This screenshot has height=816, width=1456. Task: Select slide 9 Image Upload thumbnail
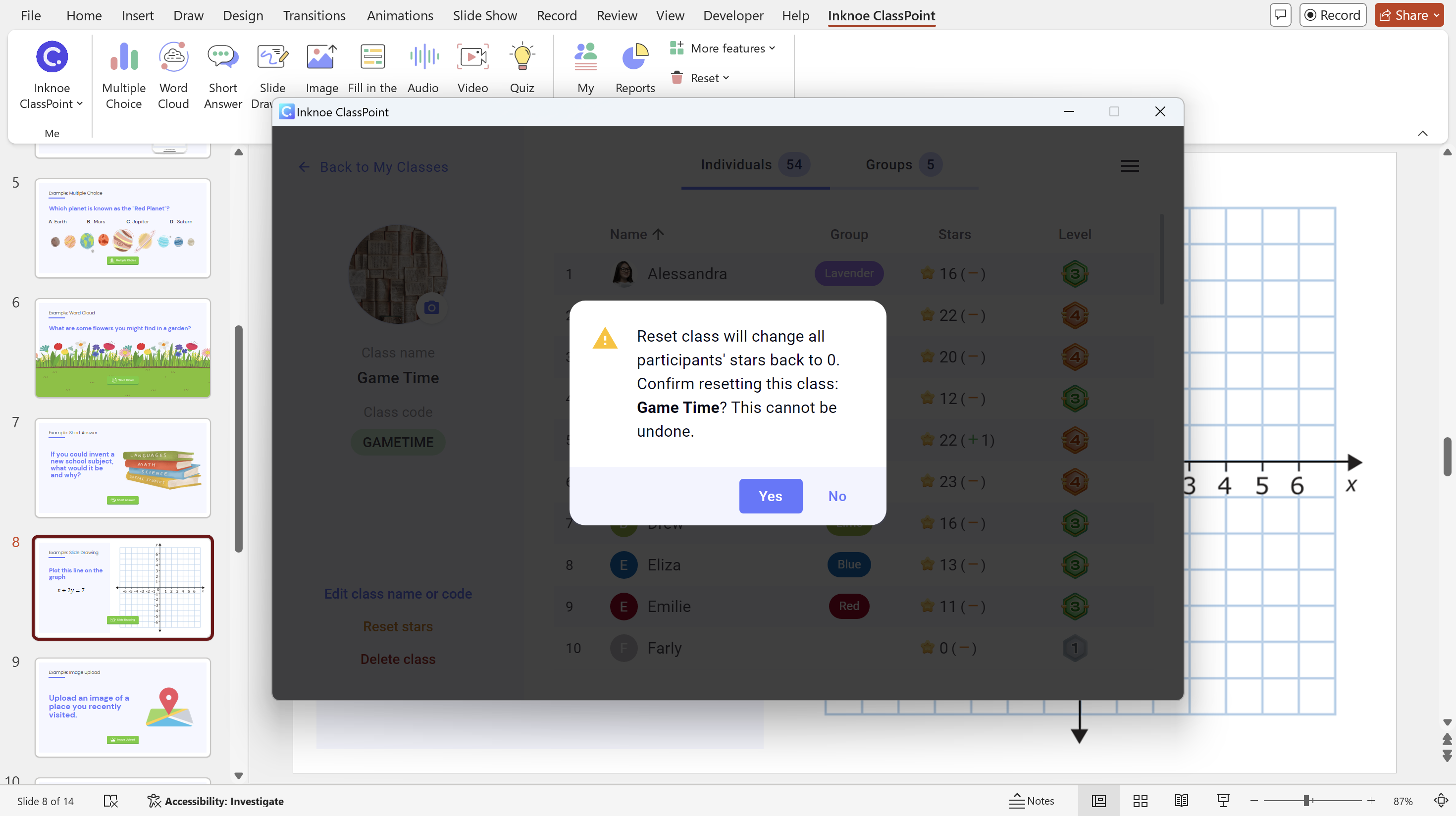point(123,707)
